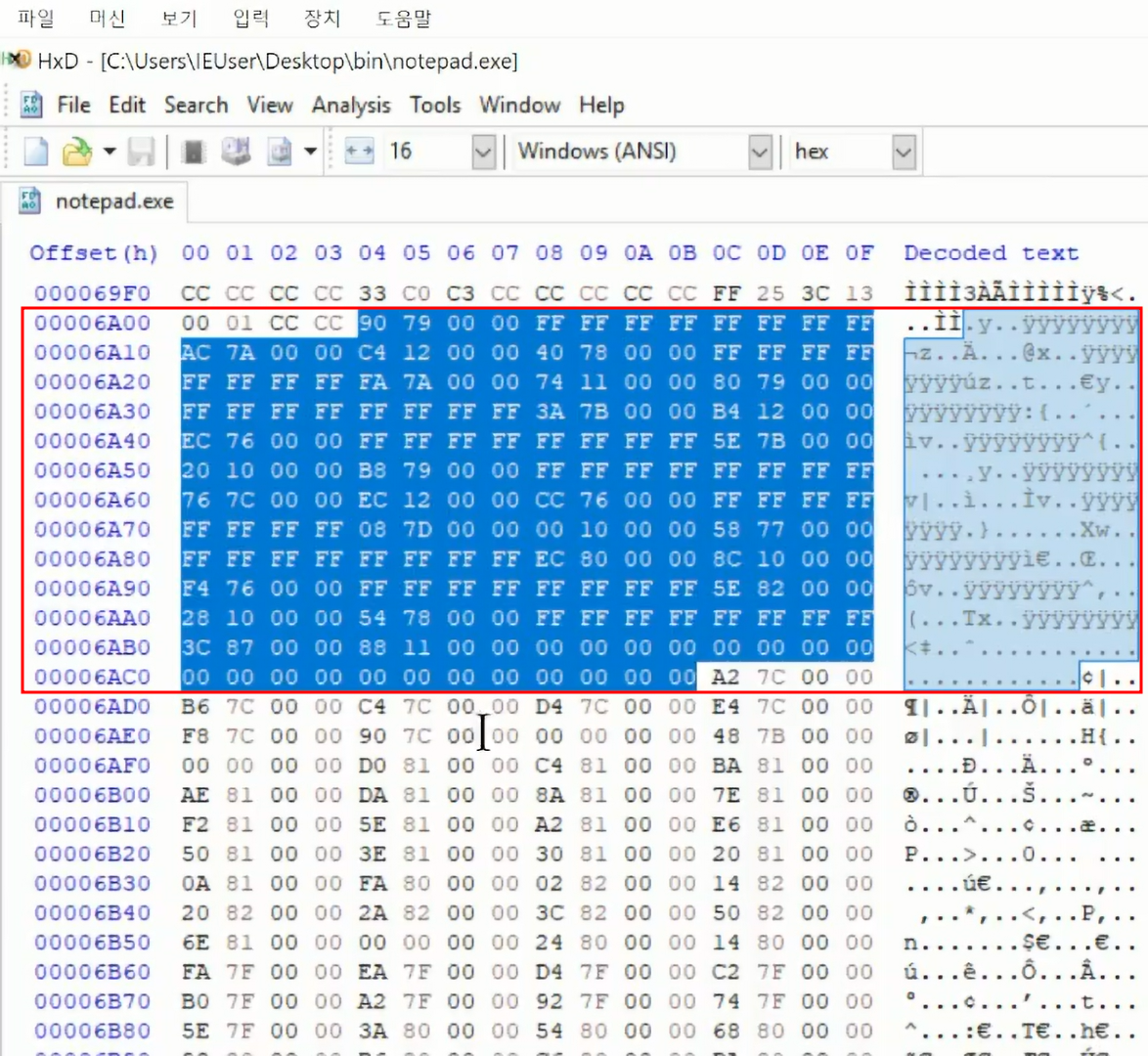Open the Help menu
The height and width of the screenshot is (1056, 1148).
pos(601,106)
